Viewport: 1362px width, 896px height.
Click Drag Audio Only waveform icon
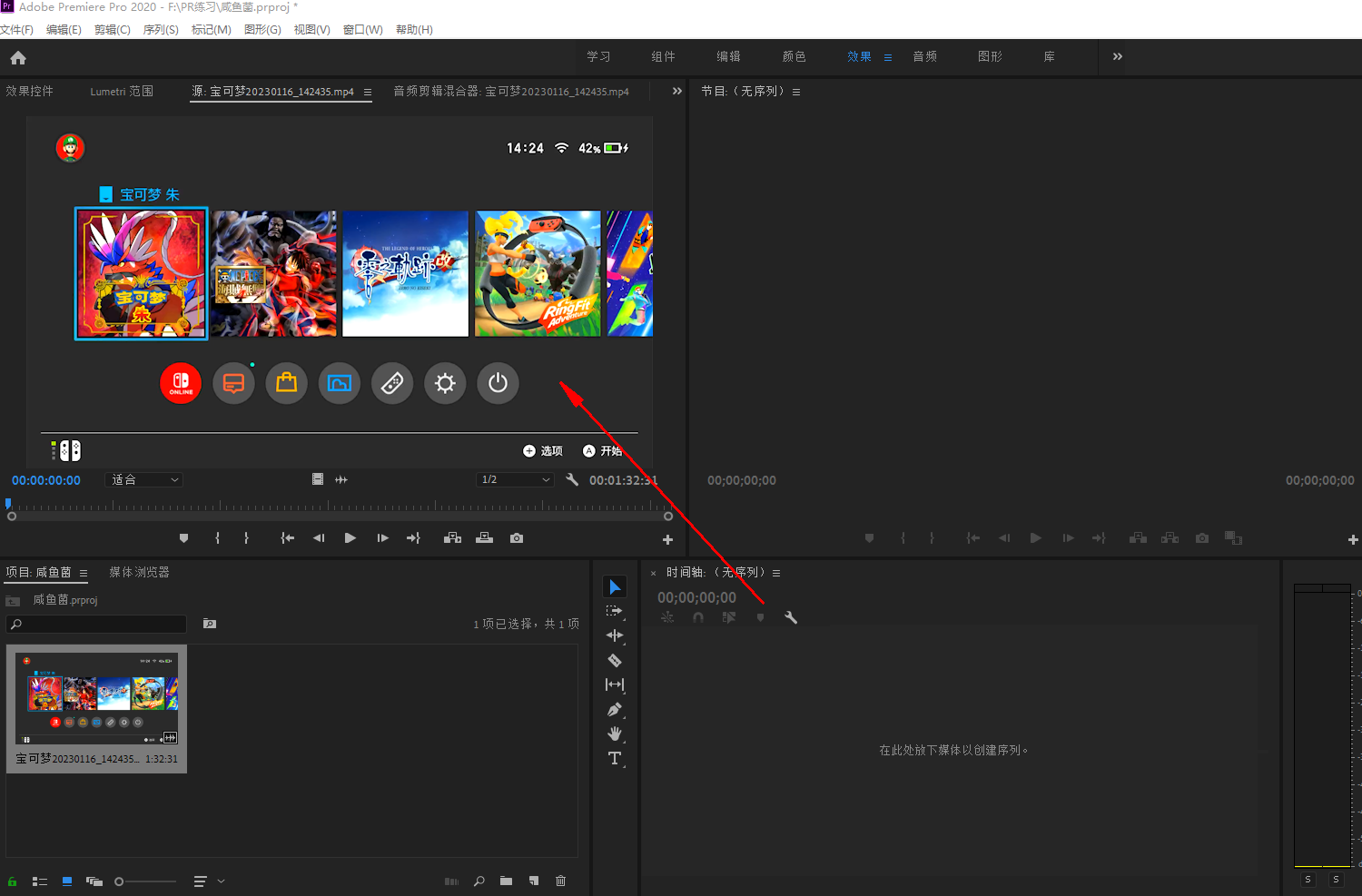coord(341,479)
